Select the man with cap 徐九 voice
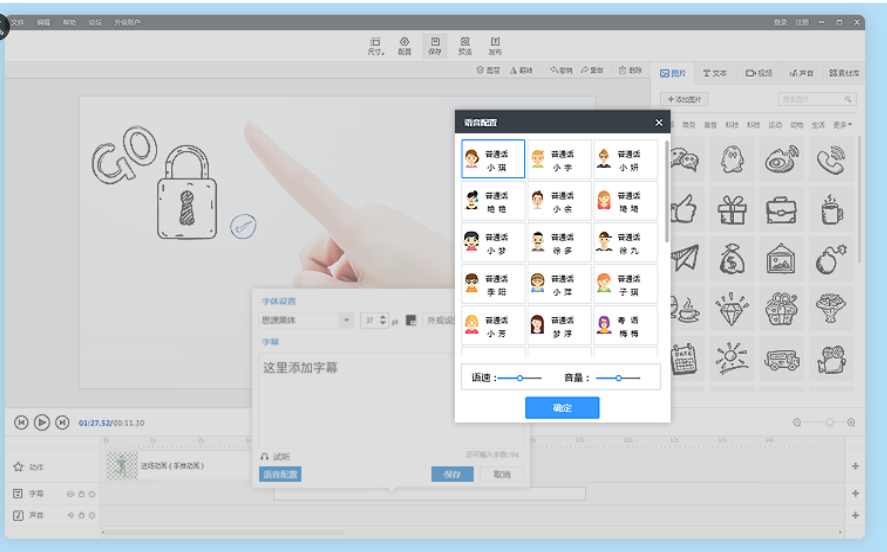The height and width of the screenshot is (552, 887). (x=625, y=243)
